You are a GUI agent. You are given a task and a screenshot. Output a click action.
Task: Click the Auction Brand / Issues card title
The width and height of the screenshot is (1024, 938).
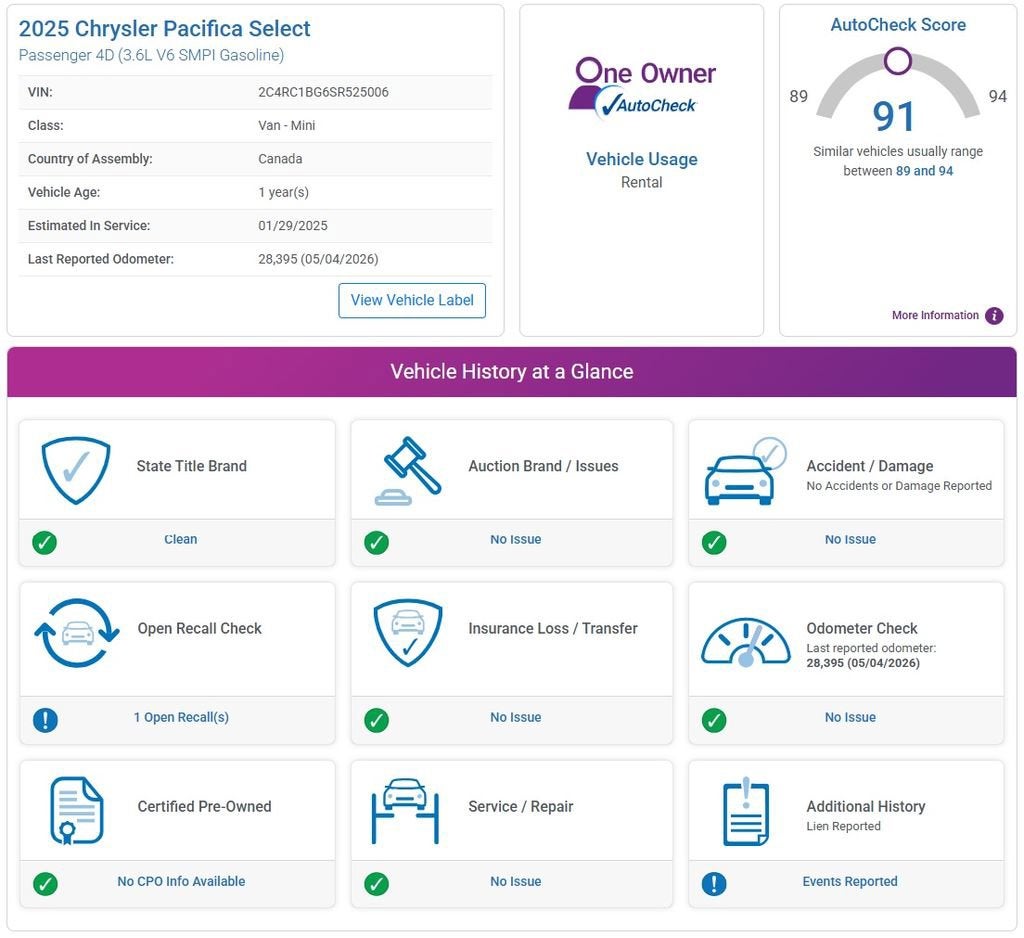click(x=543, y=466)
